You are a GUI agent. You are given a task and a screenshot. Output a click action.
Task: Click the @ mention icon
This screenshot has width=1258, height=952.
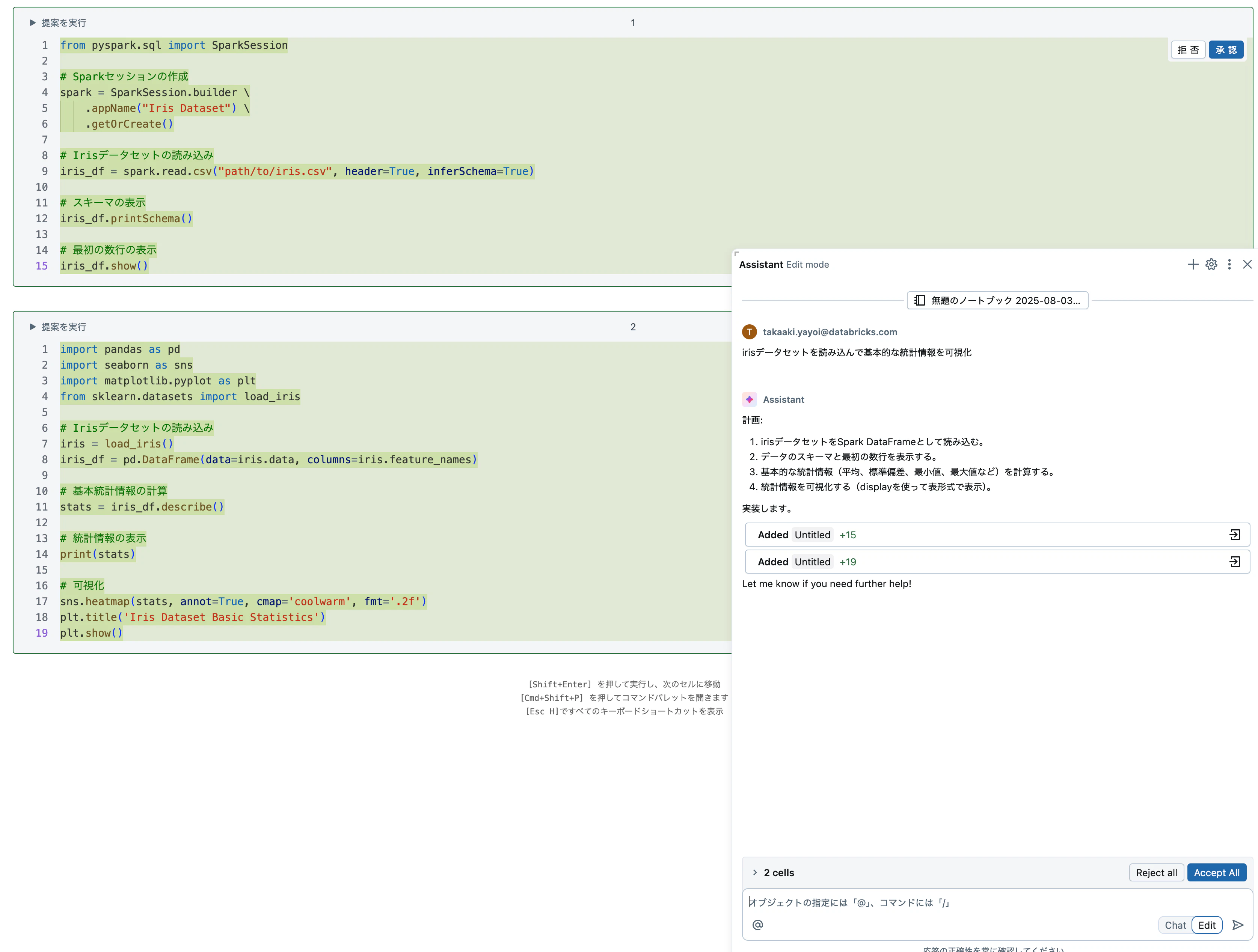(757, 925)
